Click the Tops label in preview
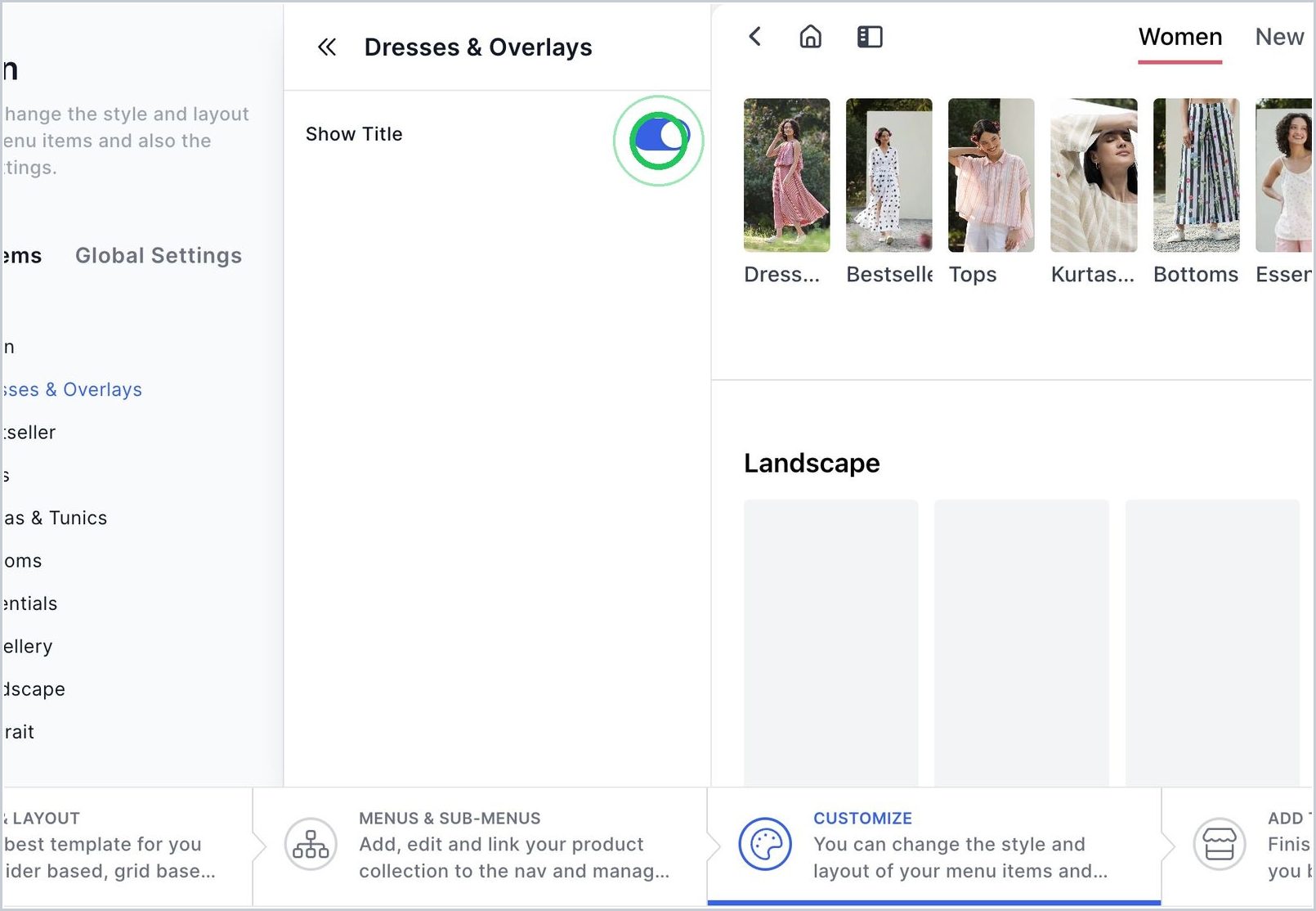1316x911 pixels. (x=973, y=274)
